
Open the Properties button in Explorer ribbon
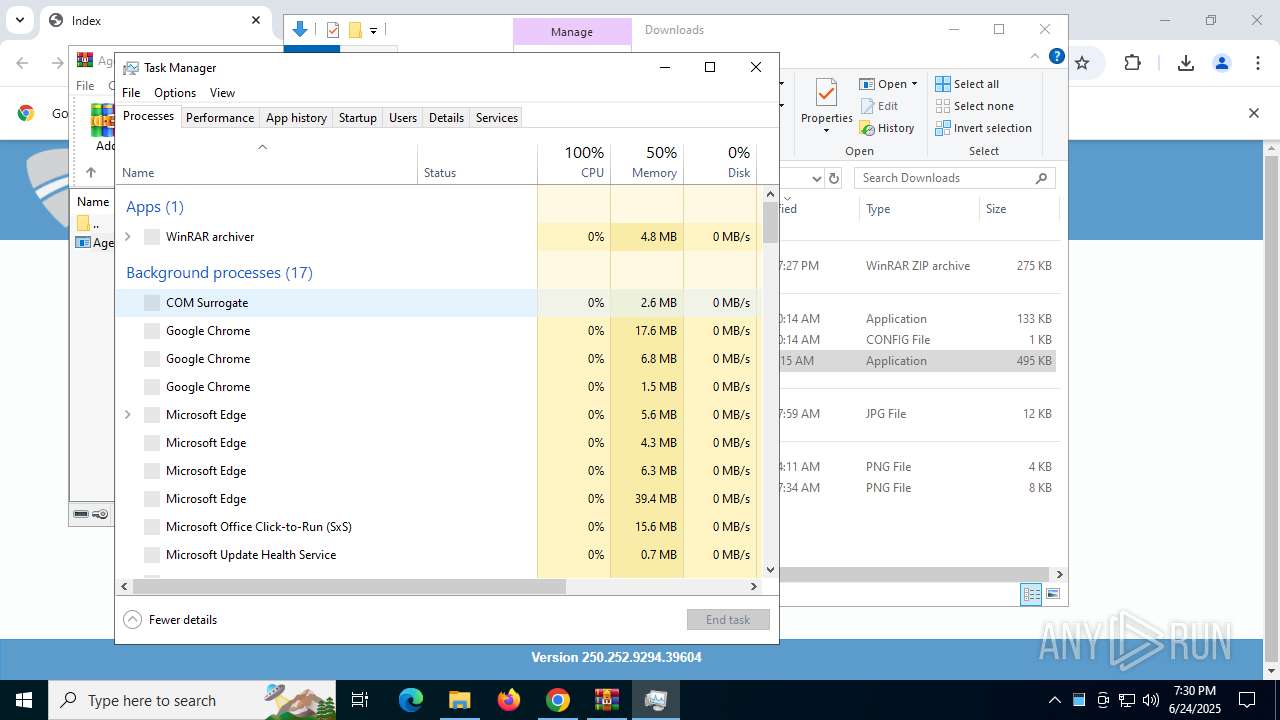tap(826, 105)
